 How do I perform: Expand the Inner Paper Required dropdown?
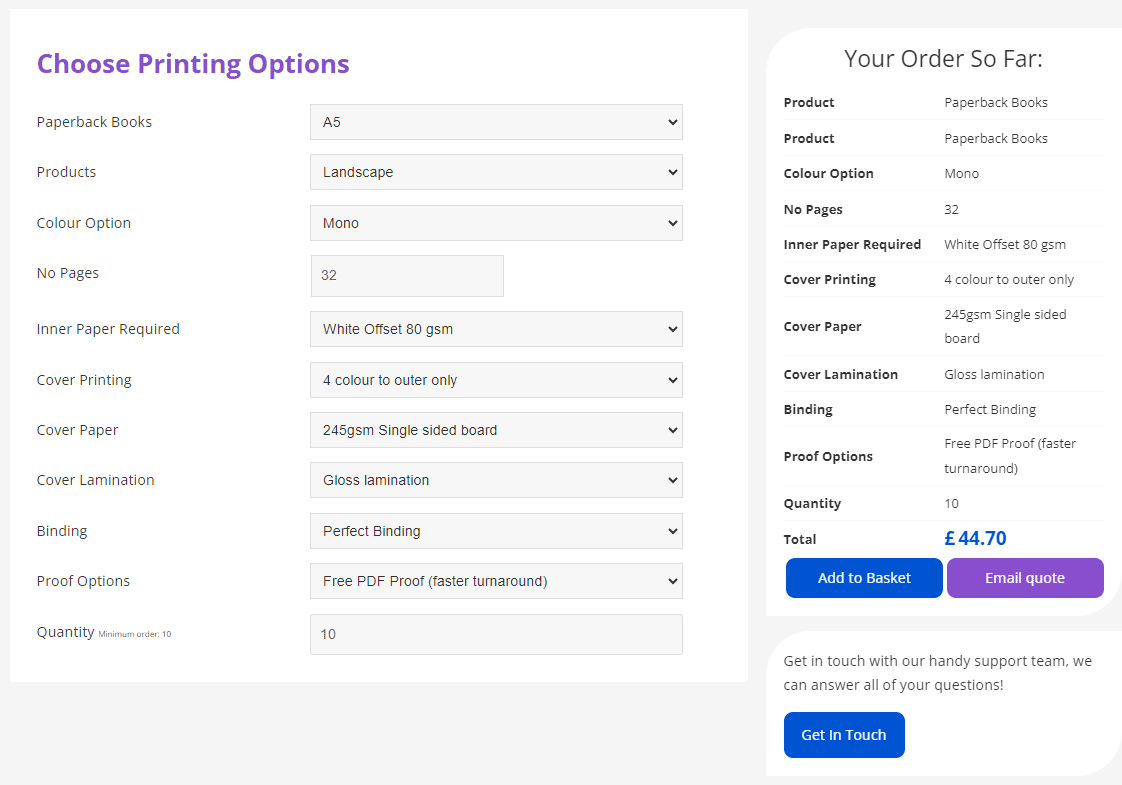[x=496, y=329]
